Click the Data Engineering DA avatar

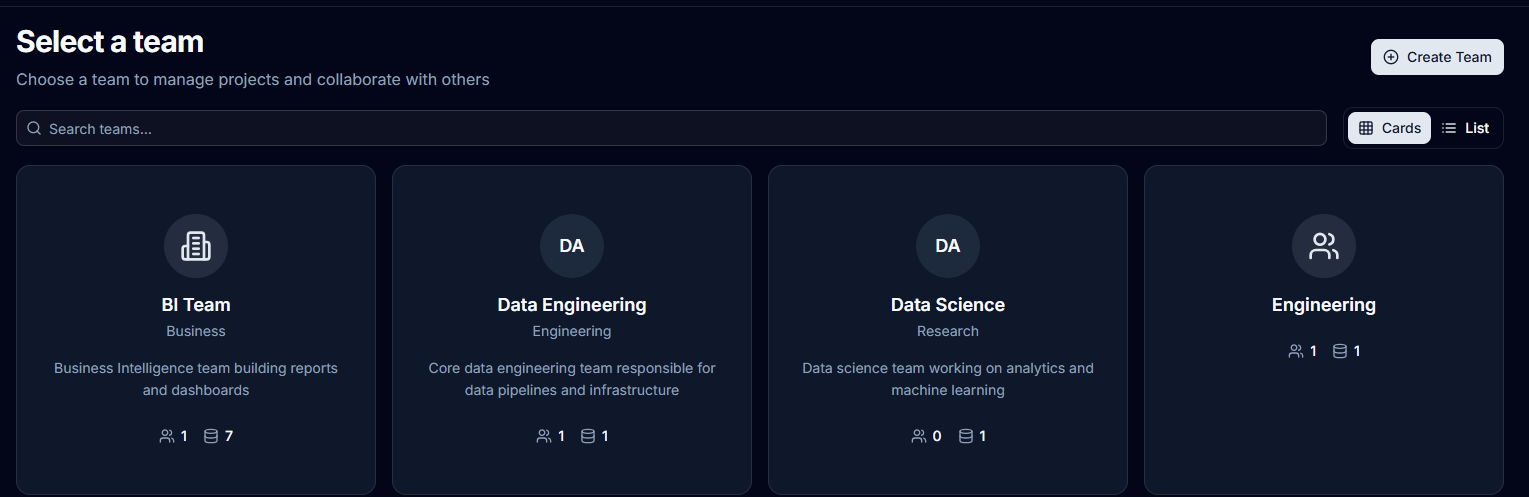(572, 246)
